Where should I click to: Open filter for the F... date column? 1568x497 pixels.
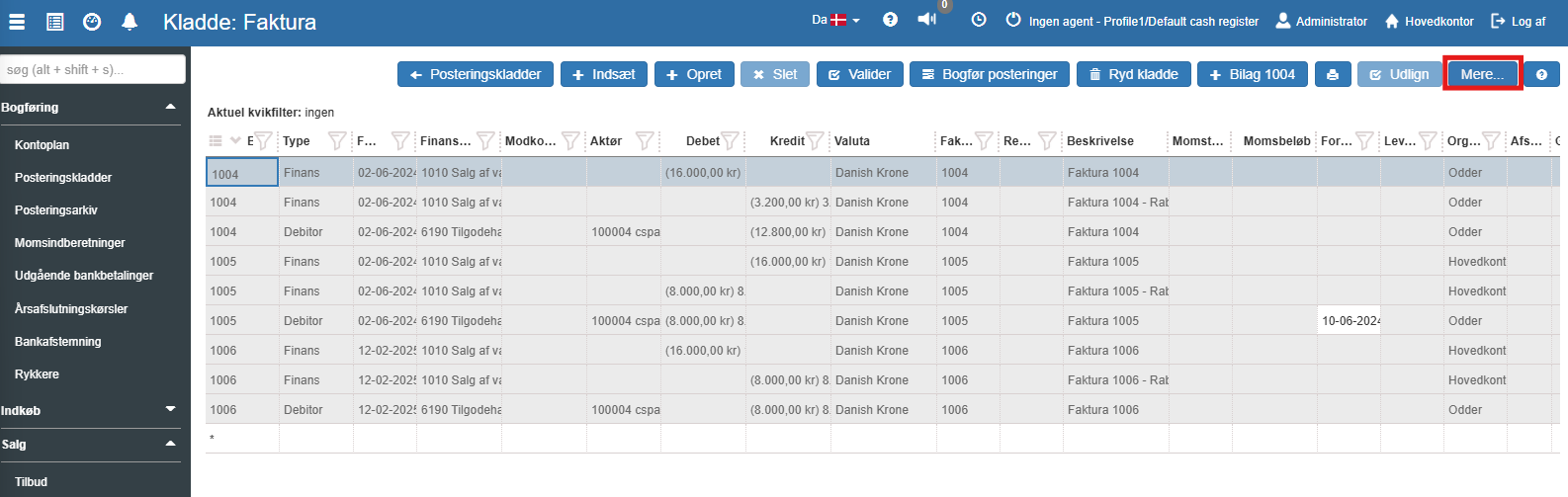(x=400, y=141)
